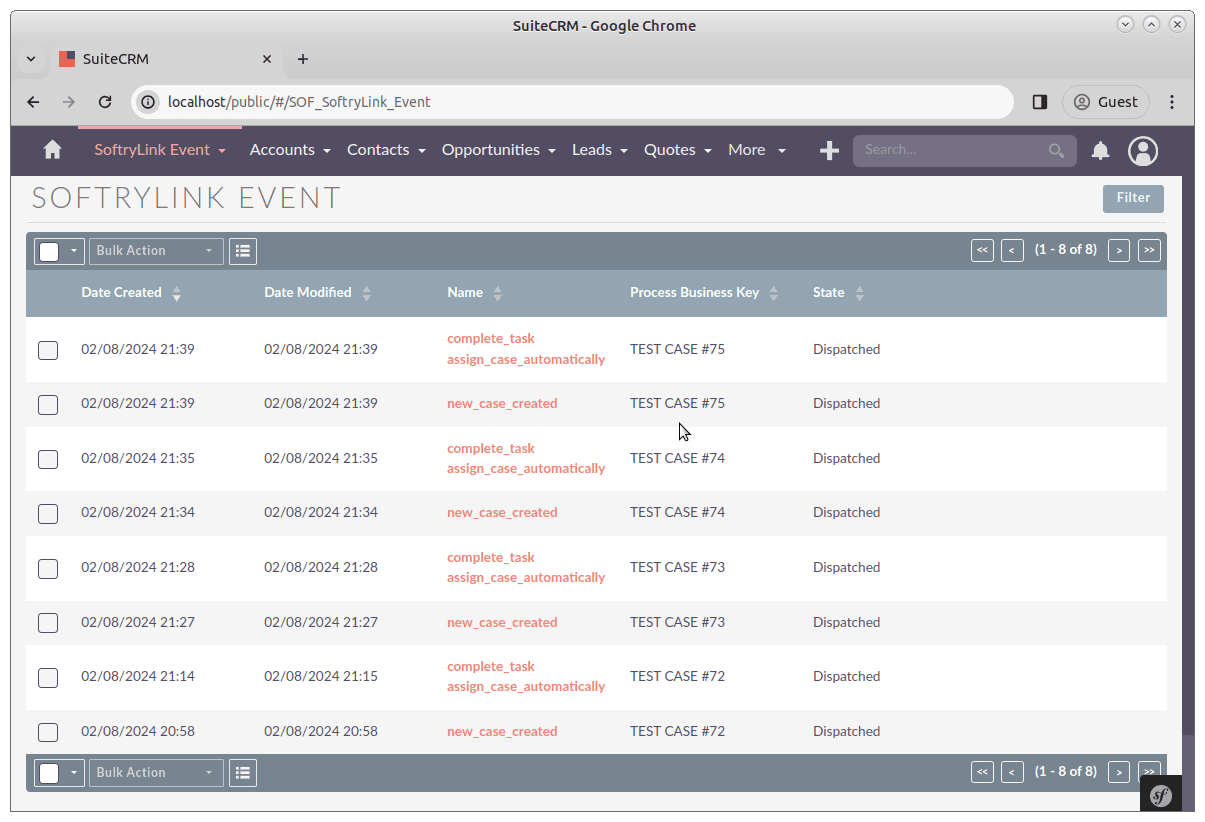Screen dimensions: 1205x822
Task: Sort by Date Modified using its sort arrows
Action: click(x=367, y=293)
